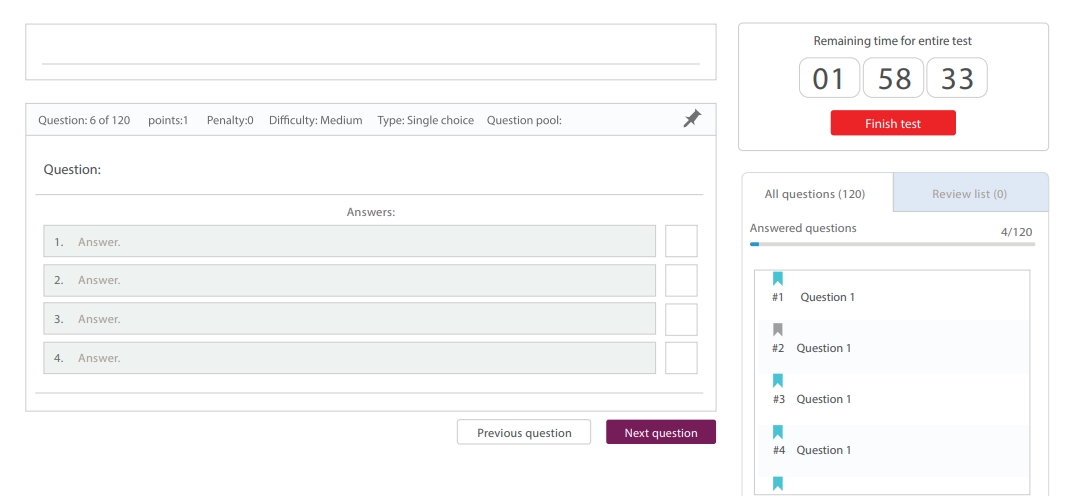
Task: Click the 'Answers:' heading above the answers
Action: (x=371, y=212)
